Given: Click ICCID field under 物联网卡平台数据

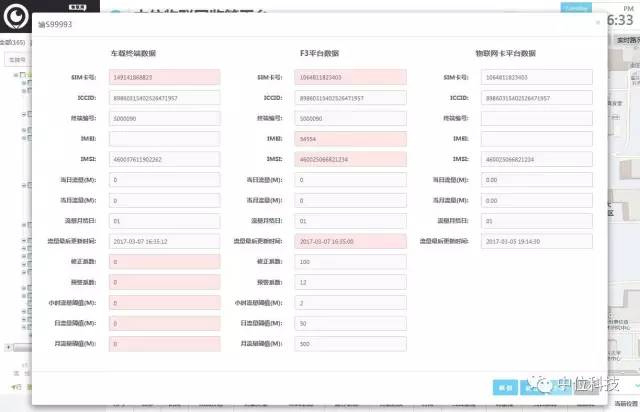Looking at the screenshot, I should coord(537,98).
